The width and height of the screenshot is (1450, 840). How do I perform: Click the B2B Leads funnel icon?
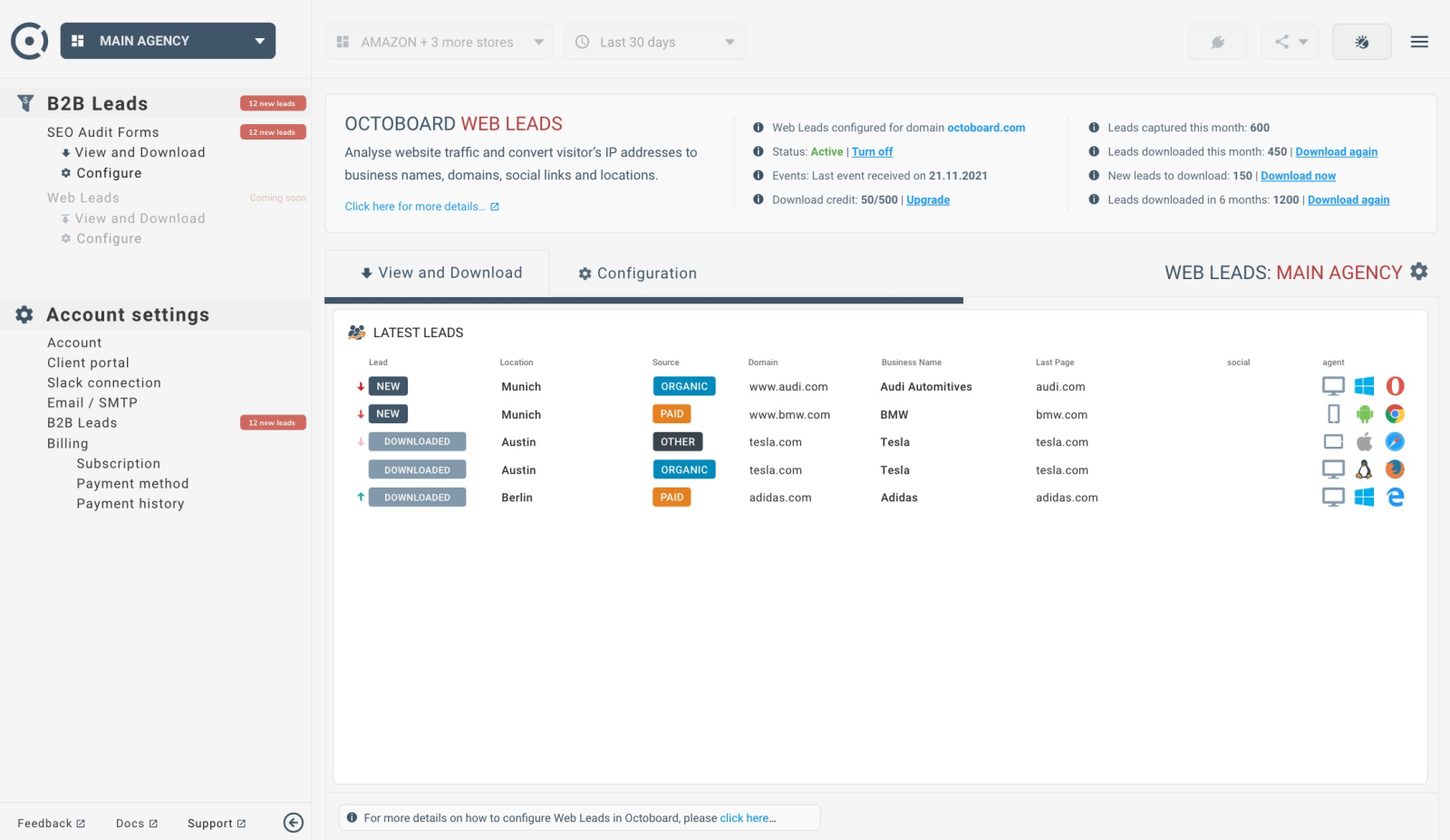tap(25, 103)
